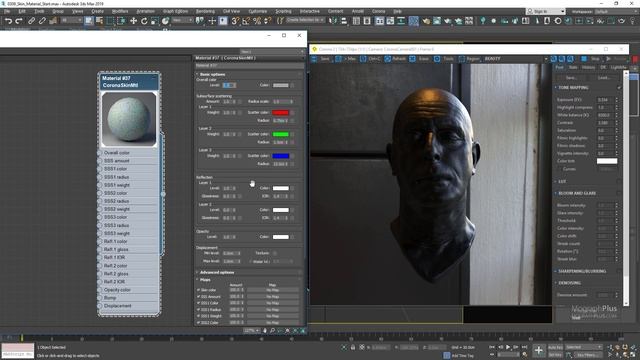640x360 pixels.
Task: Open the Edit menu
Action: point(22,11)
